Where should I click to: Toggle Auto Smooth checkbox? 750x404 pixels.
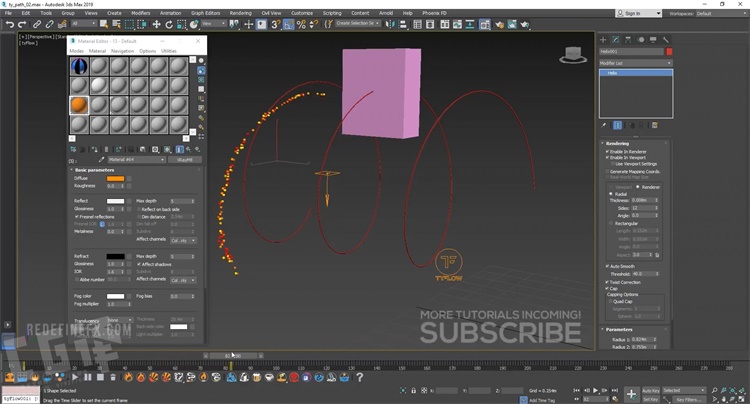[x=607, y=266]
